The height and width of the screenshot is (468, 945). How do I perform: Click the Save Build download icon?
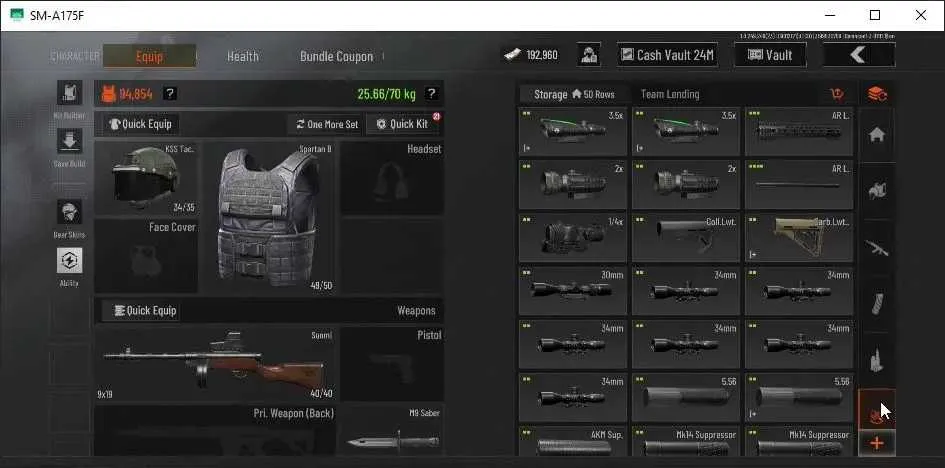click(x=69, y=141)
